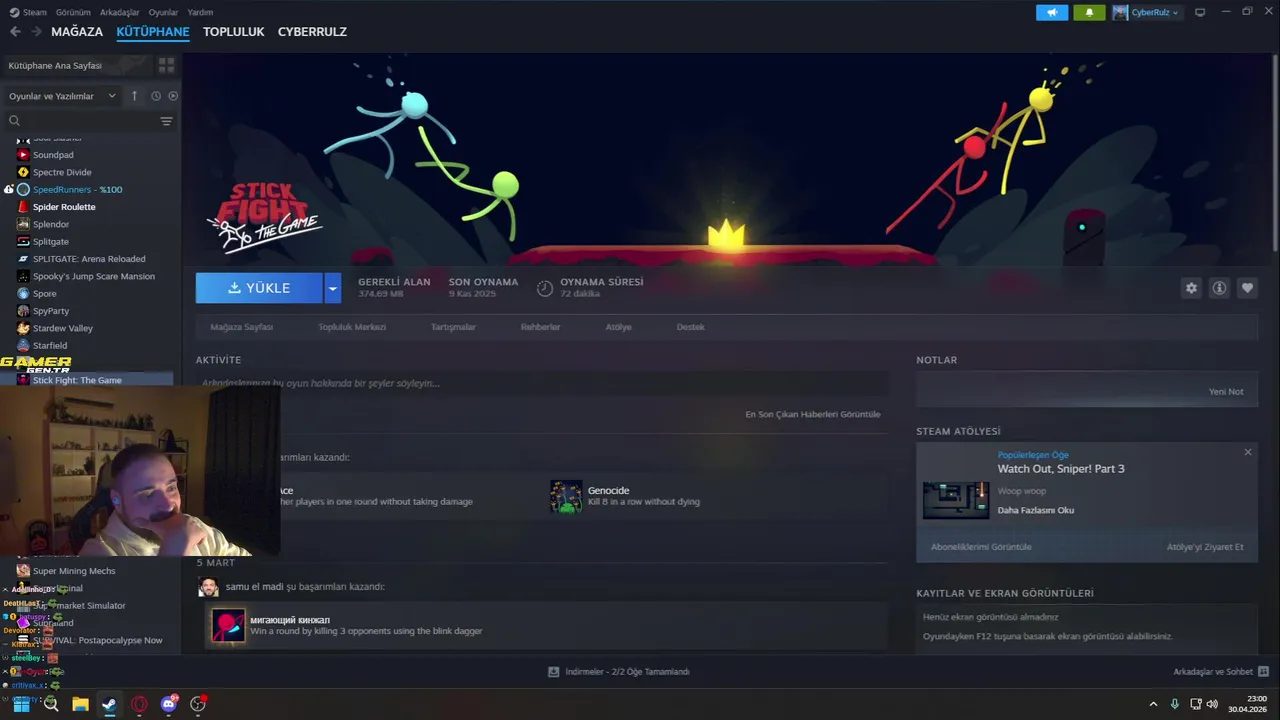The height and width of the screenshot is (720, 1280).
Task: Open the notifications bell
Action: 1090,12
